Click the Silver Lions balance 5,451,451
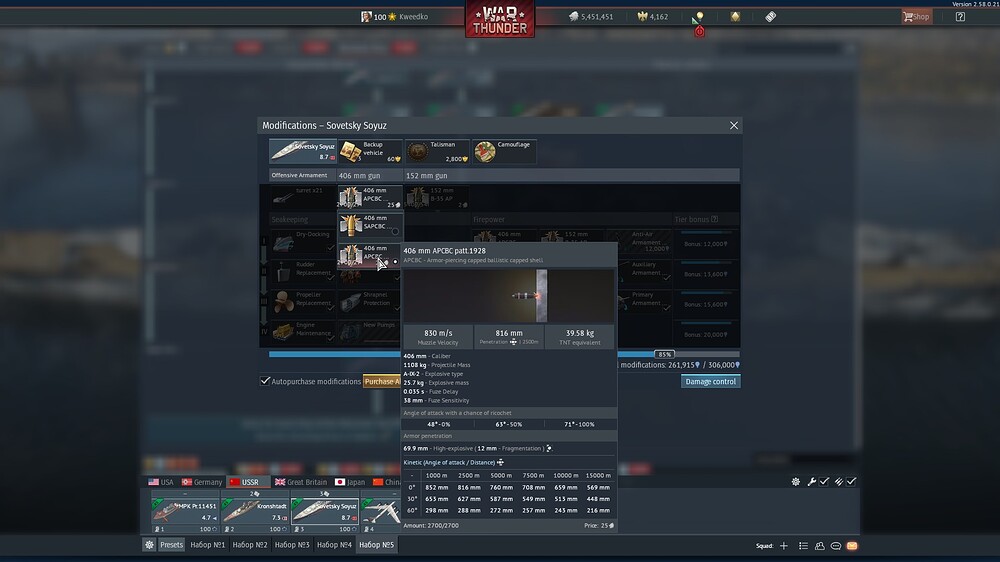The height and width of the screenshot is (562, 1000). pyautogui.click(x=591, y=17)
